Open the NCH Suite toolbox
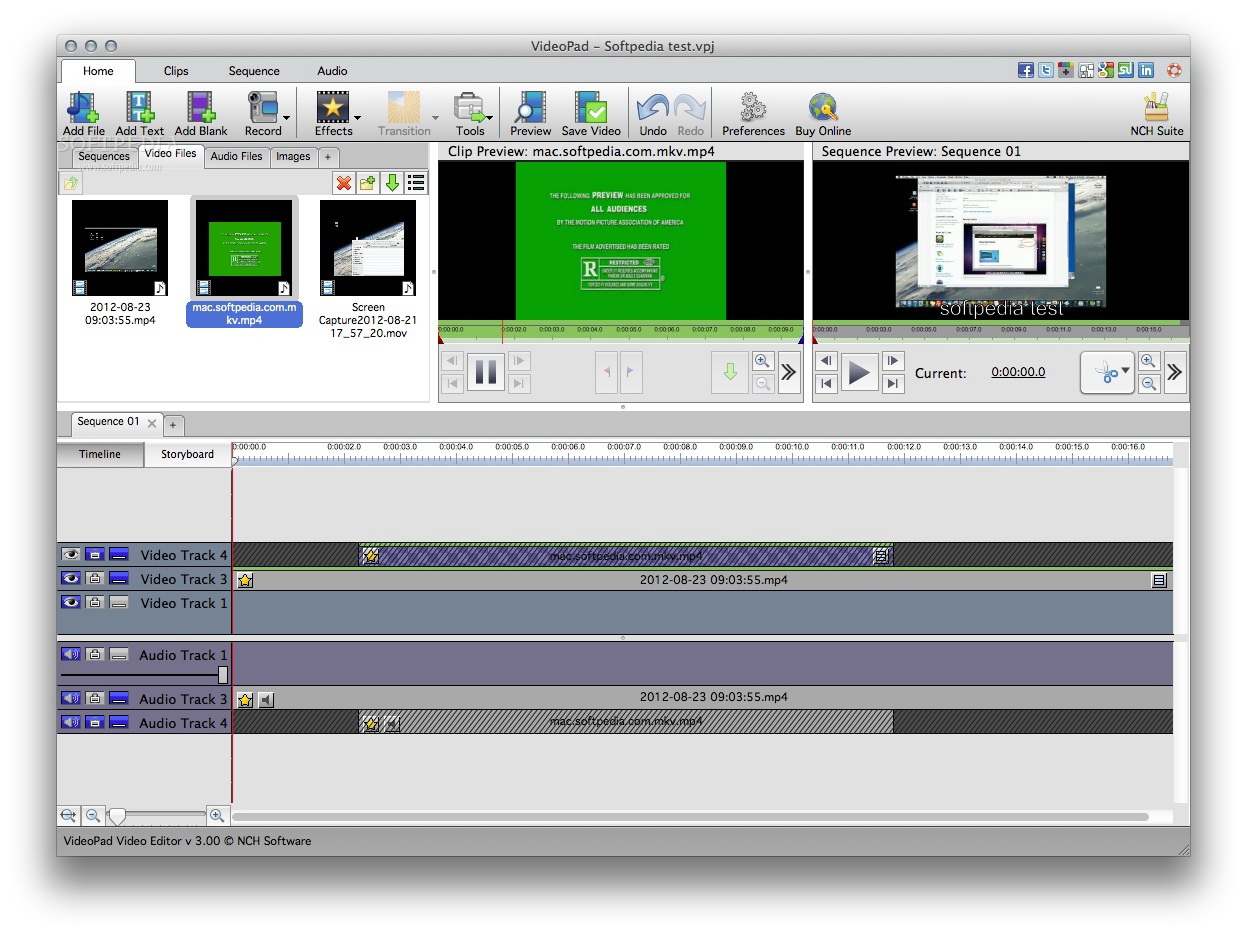The width and height of the screenshot is (1247, 935). pyautogui.click(x=1156, y=107)
